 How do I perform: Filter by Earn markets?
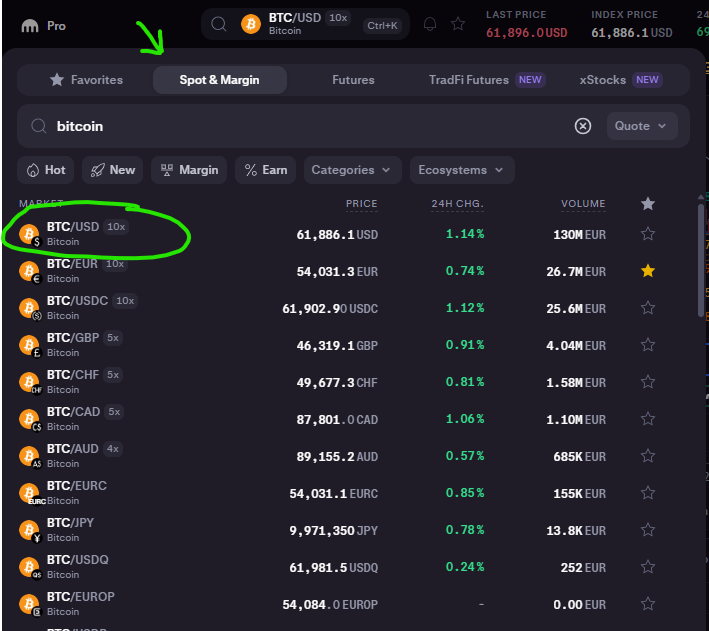[265, 170]
